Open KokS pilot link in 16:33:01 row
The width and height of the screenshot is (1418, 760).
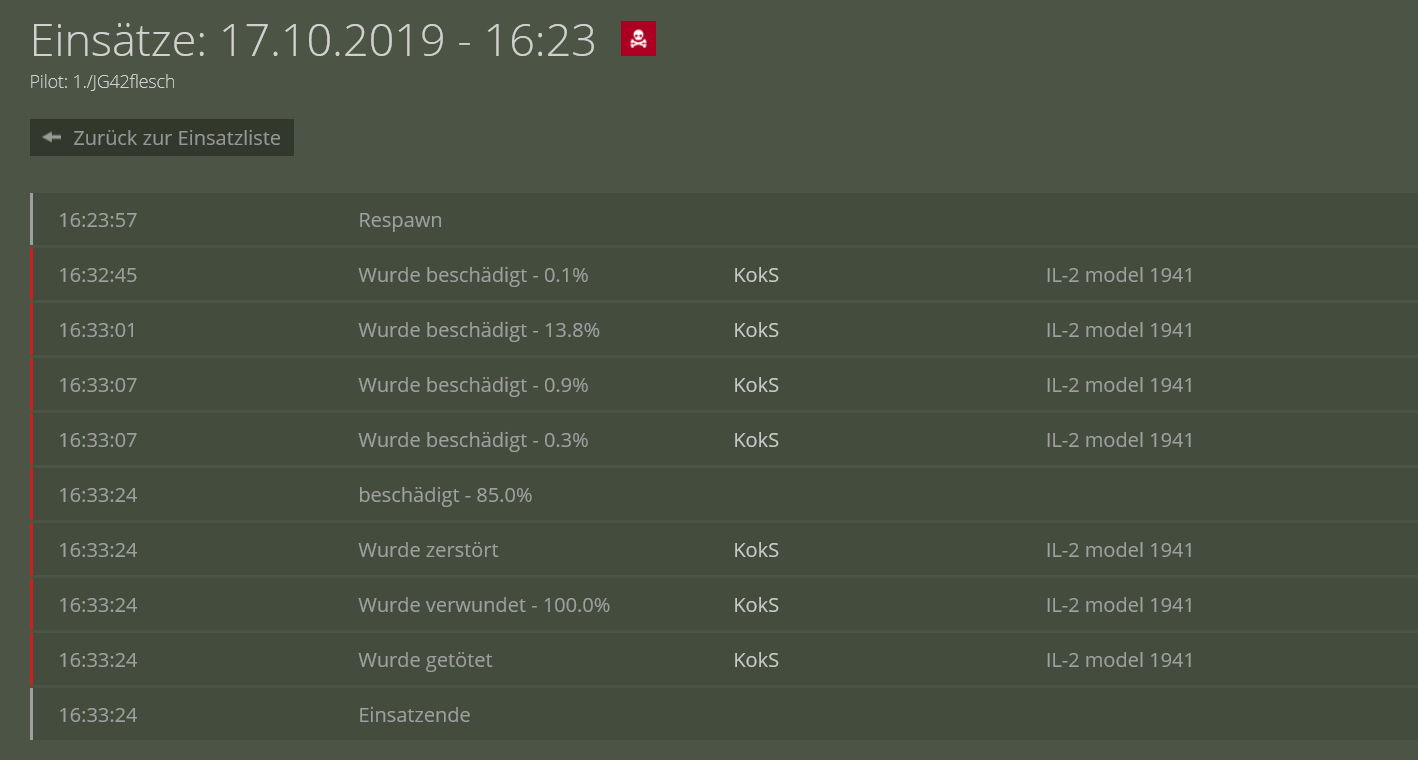click(x=756, y=330)
